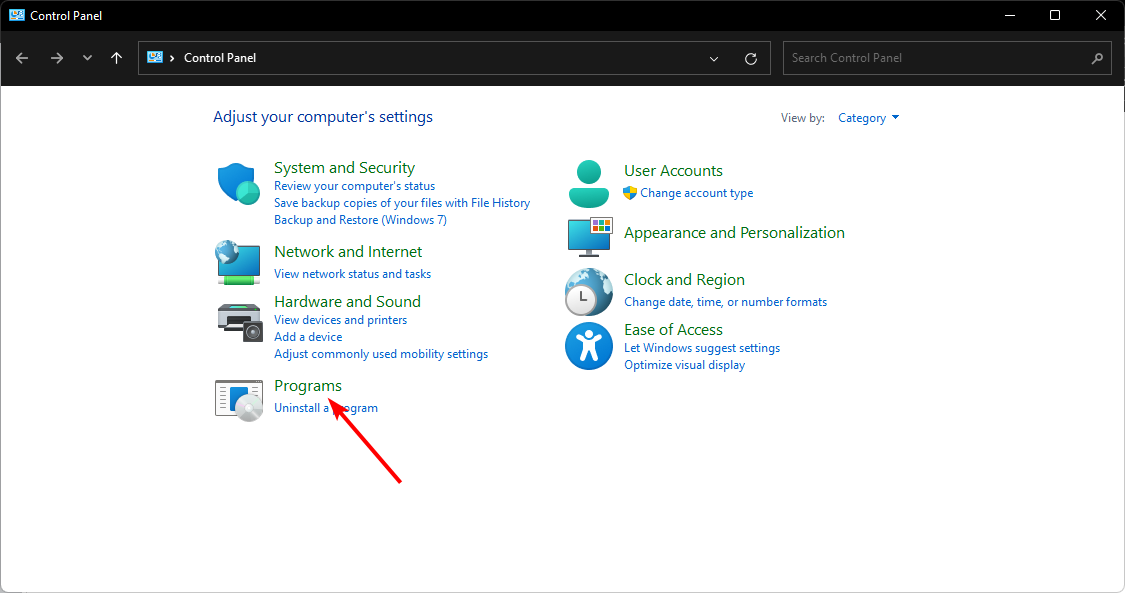Select Add a device link
Viewport: 1125px width, 593px height.
coord(308,337)
